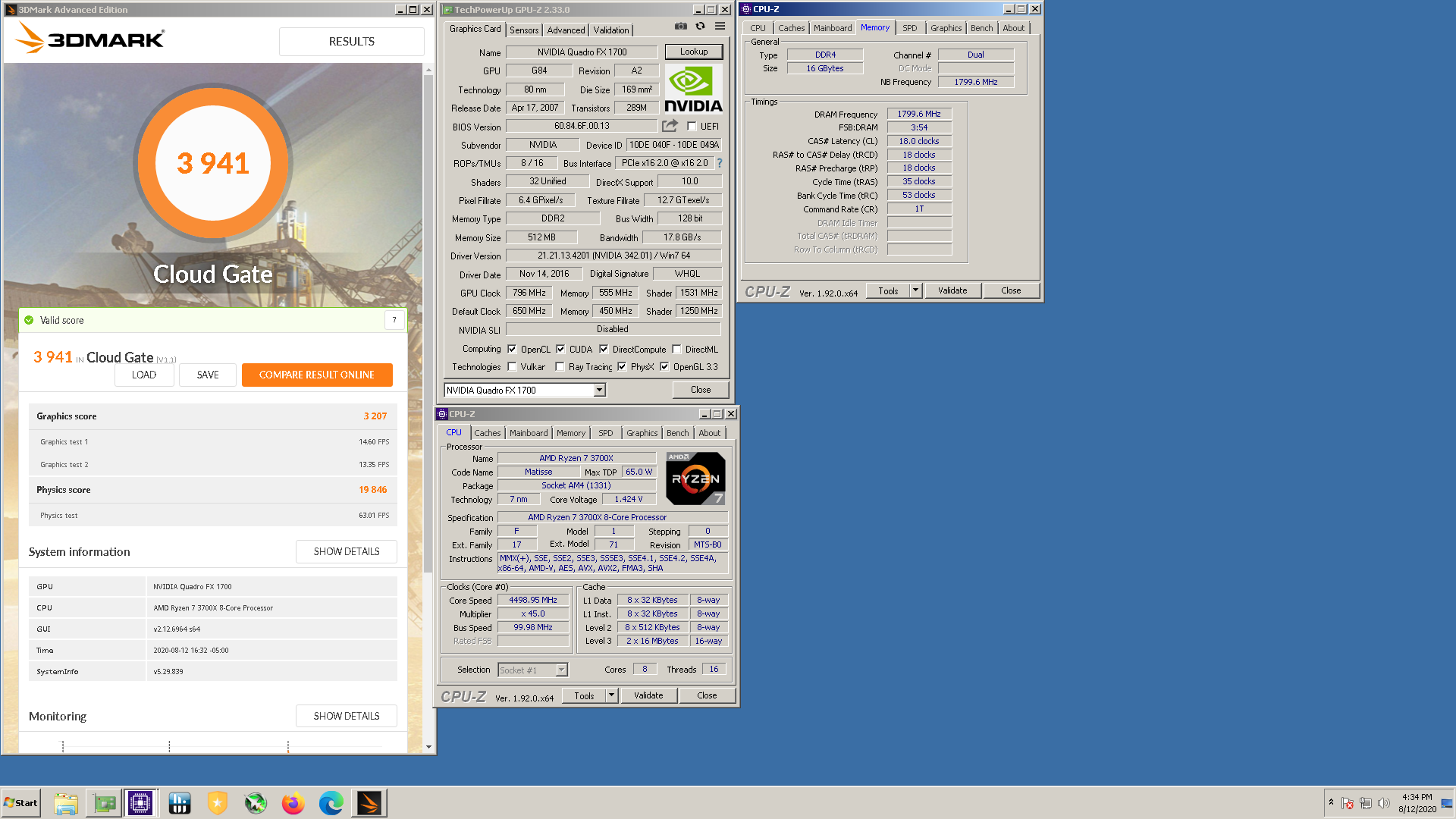Click the network tray icon
Screen dimensions: 1456x819
1366,803
